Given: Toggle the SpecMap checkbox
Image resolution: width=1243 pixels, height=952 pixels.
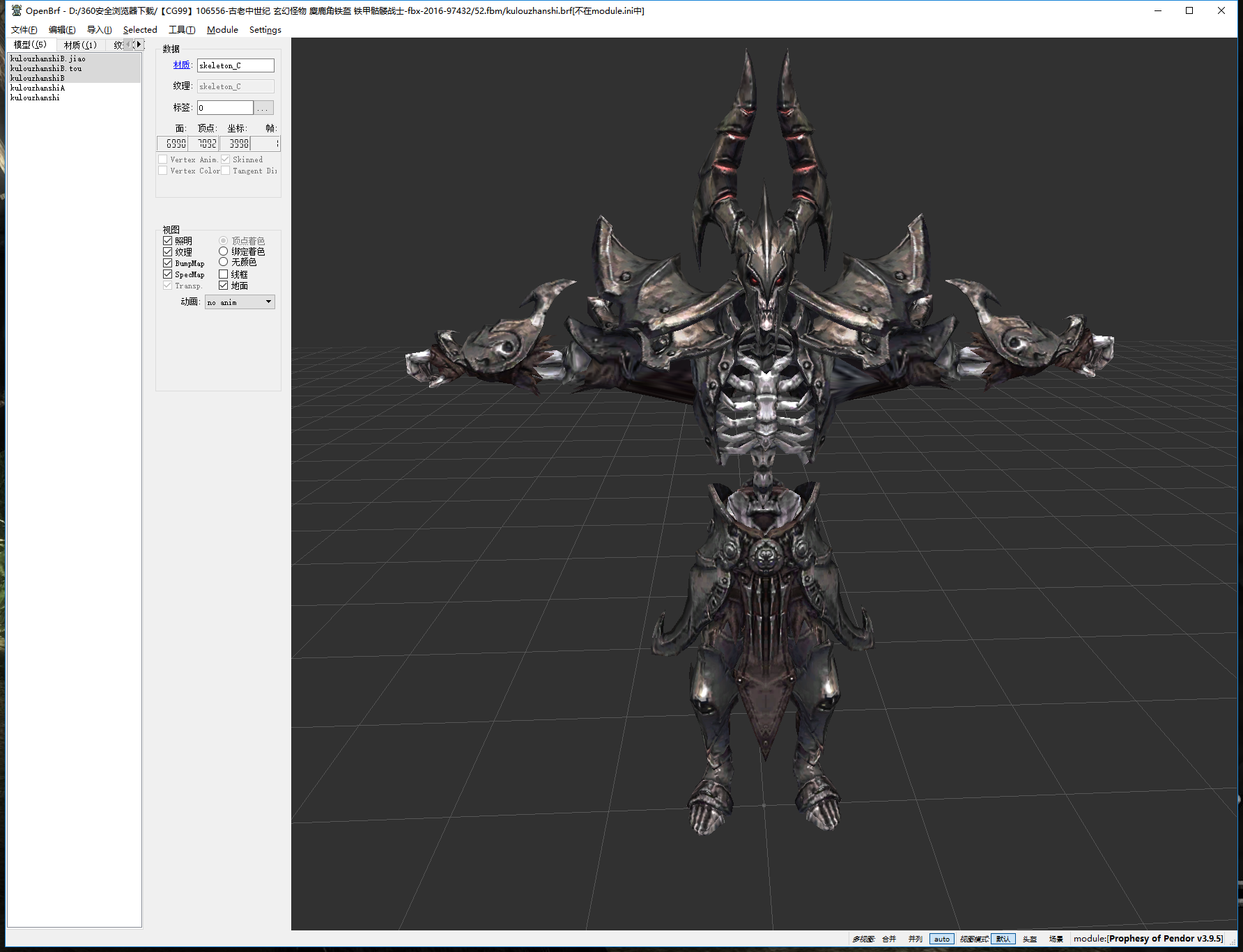Looking at the screenshot, I should (168, 274).
